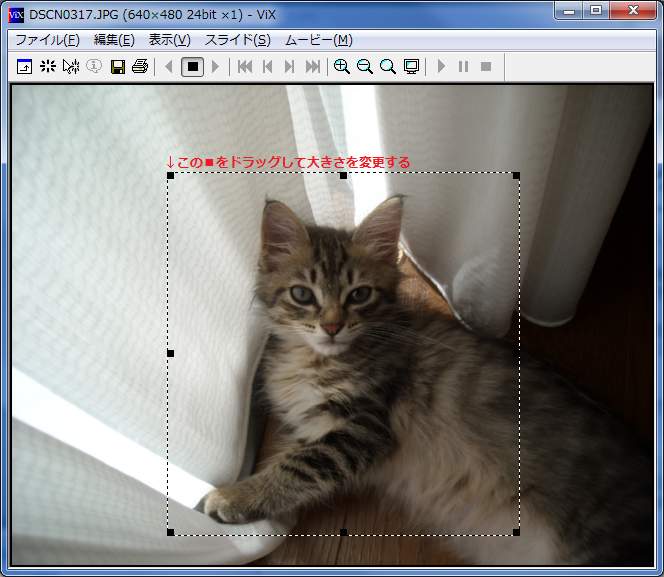Click the bottom-middle selection handle
Image resolution: width=664 pixels, height=577 pixels.
[343, 532]
